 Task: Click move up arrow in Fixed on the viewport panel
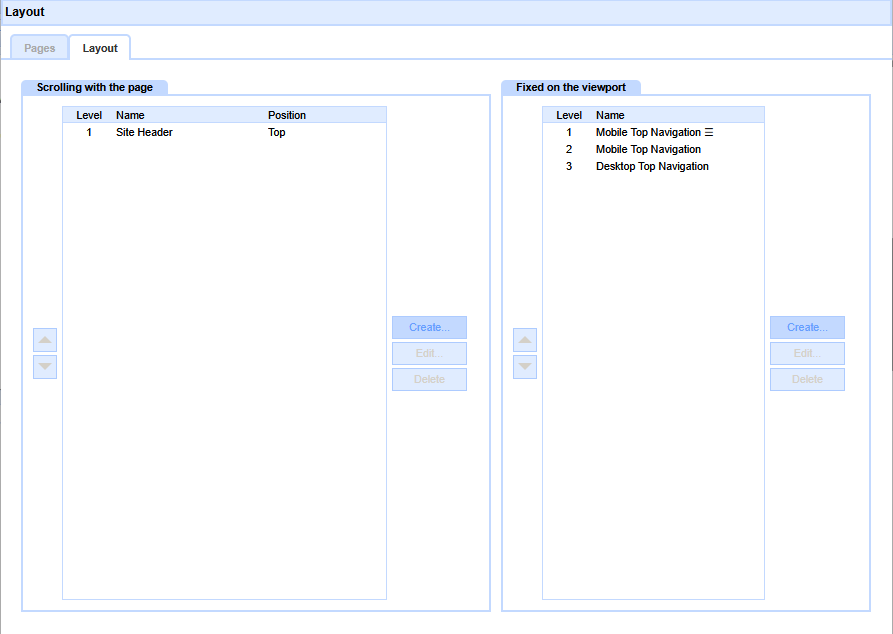[x=525, y=340]
